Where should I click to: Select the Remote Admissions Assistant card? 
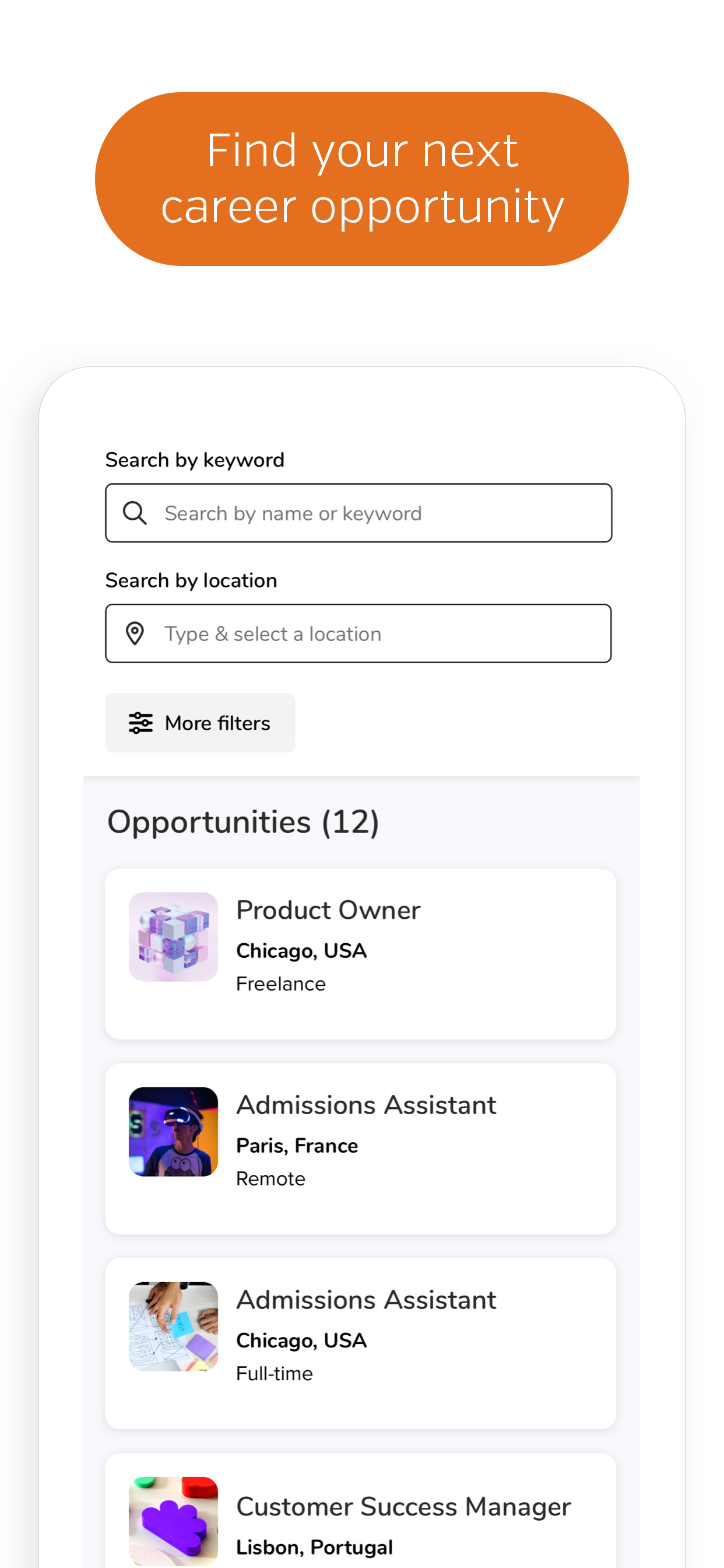click(x=361, y=1149)
